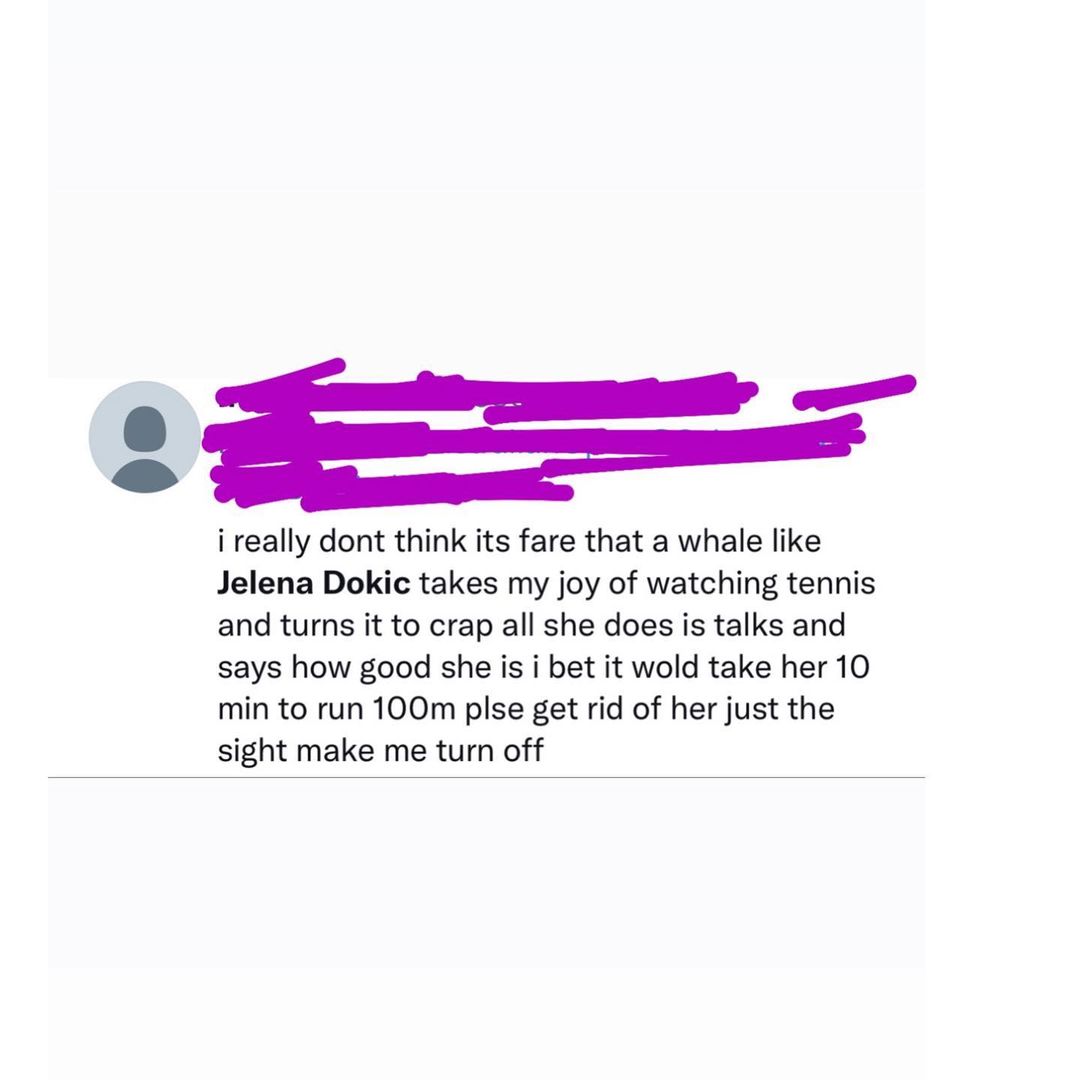Click the word "crap" in the post
The image size is (1080, 1080).
[x=461, y=627]
